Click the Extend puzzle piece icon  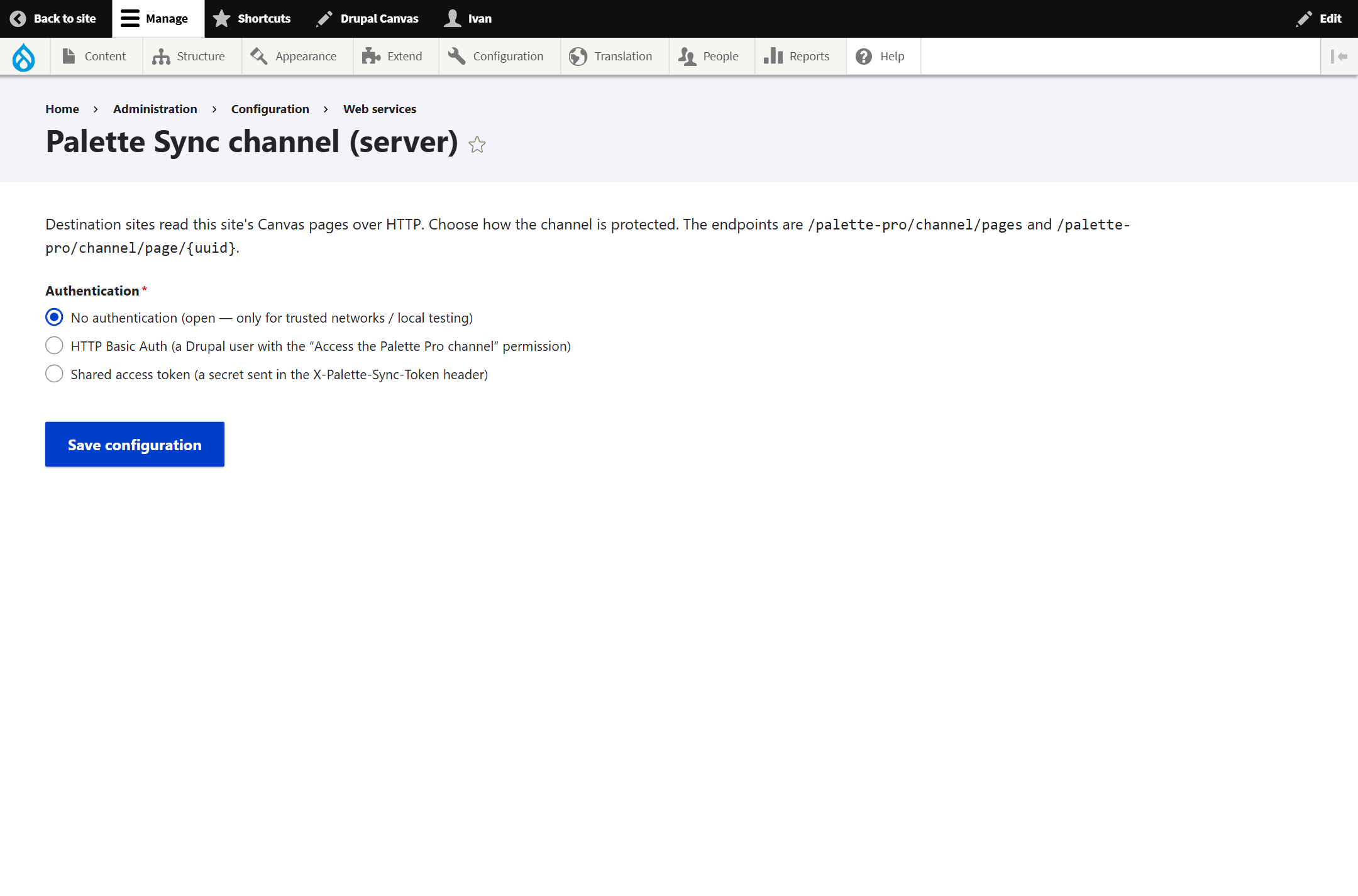coord(371,57)
